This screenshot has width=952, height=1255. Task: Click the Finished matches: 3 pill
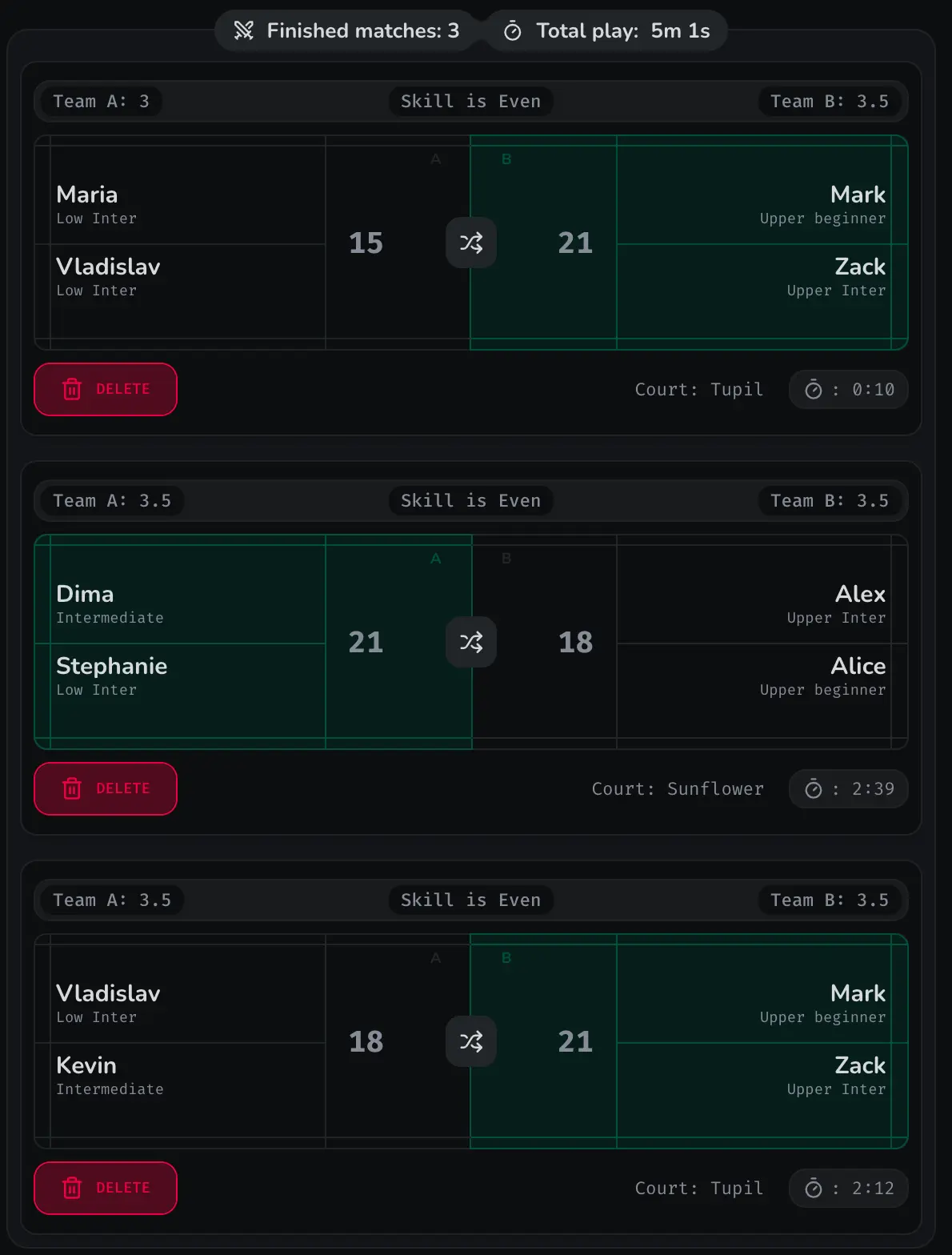346,30
